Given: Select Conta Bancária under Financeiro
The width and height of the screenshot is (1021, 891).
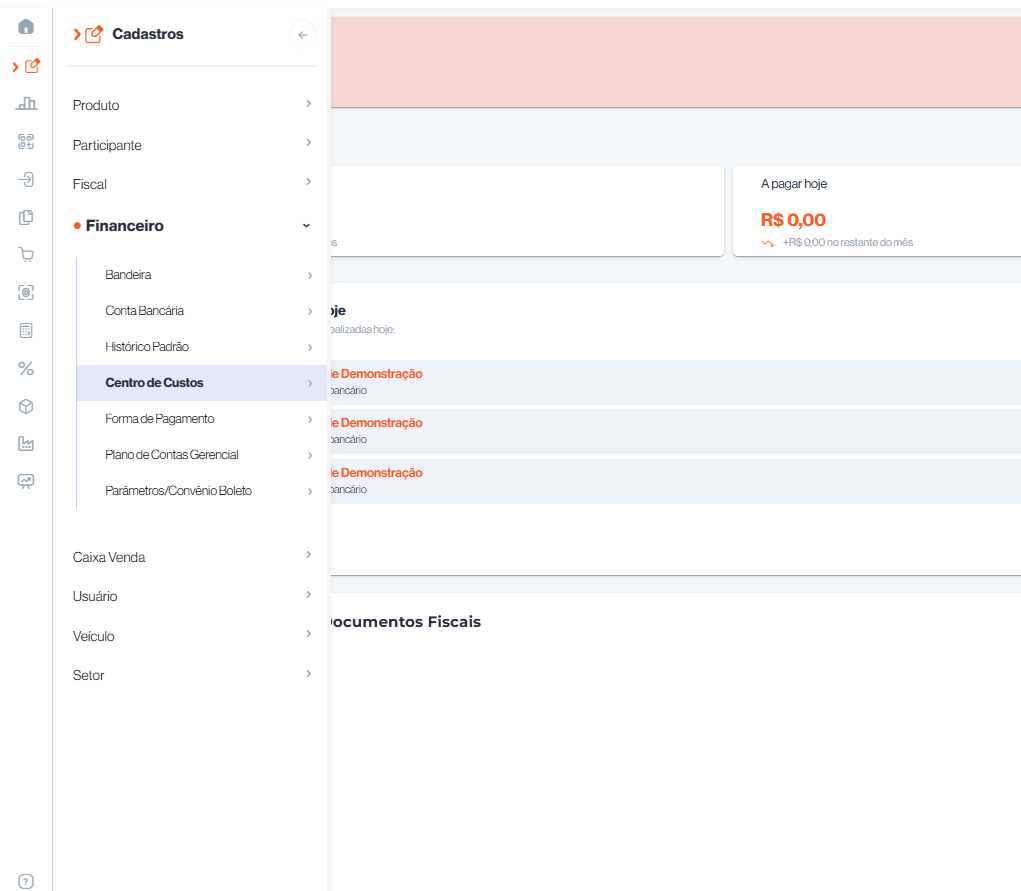Looking at the screenshot, I should 200,311.
